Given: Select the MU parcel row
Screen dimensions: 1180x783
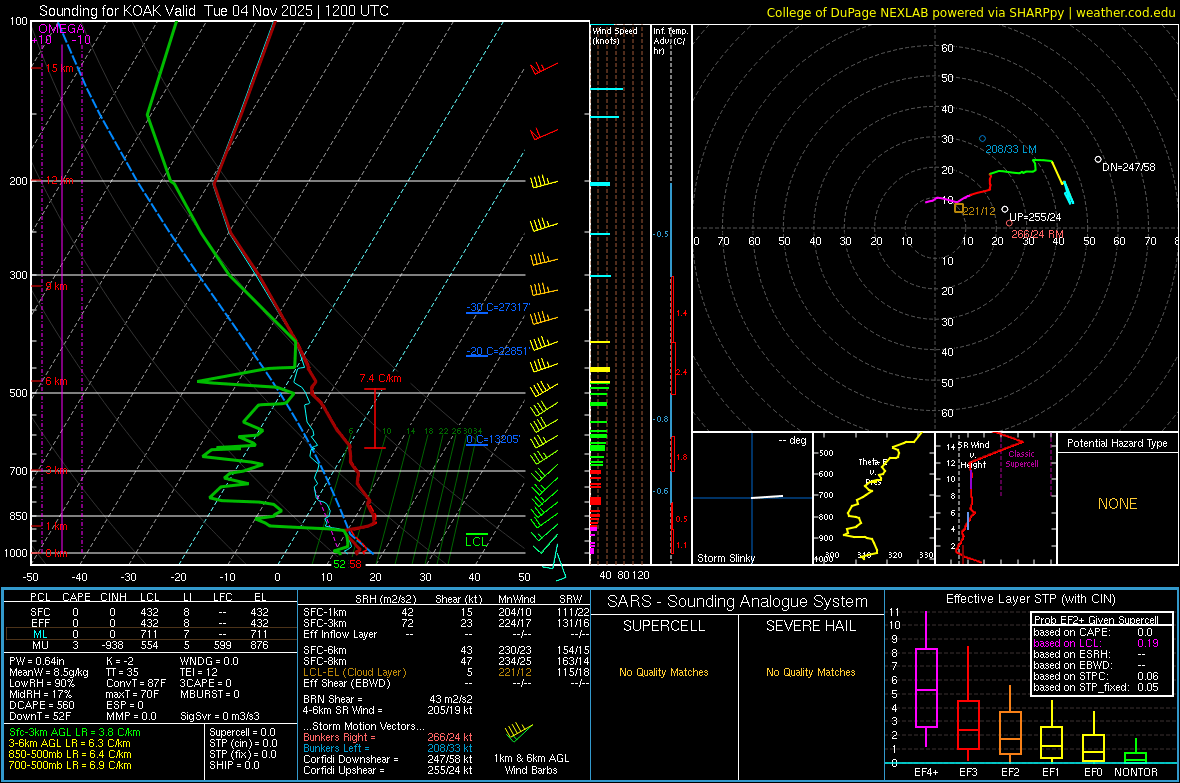Looking at the screenshot, I should coord(149,645).
